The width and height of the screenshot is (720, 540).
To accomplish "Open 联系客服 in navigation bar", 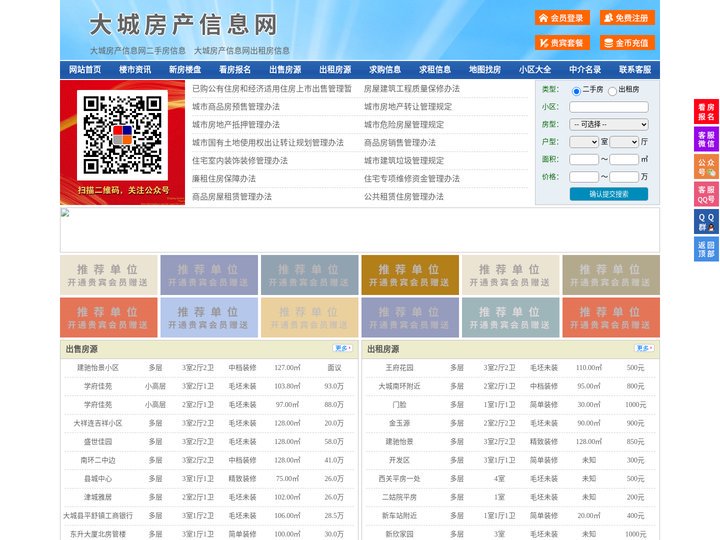I will 635,70.
